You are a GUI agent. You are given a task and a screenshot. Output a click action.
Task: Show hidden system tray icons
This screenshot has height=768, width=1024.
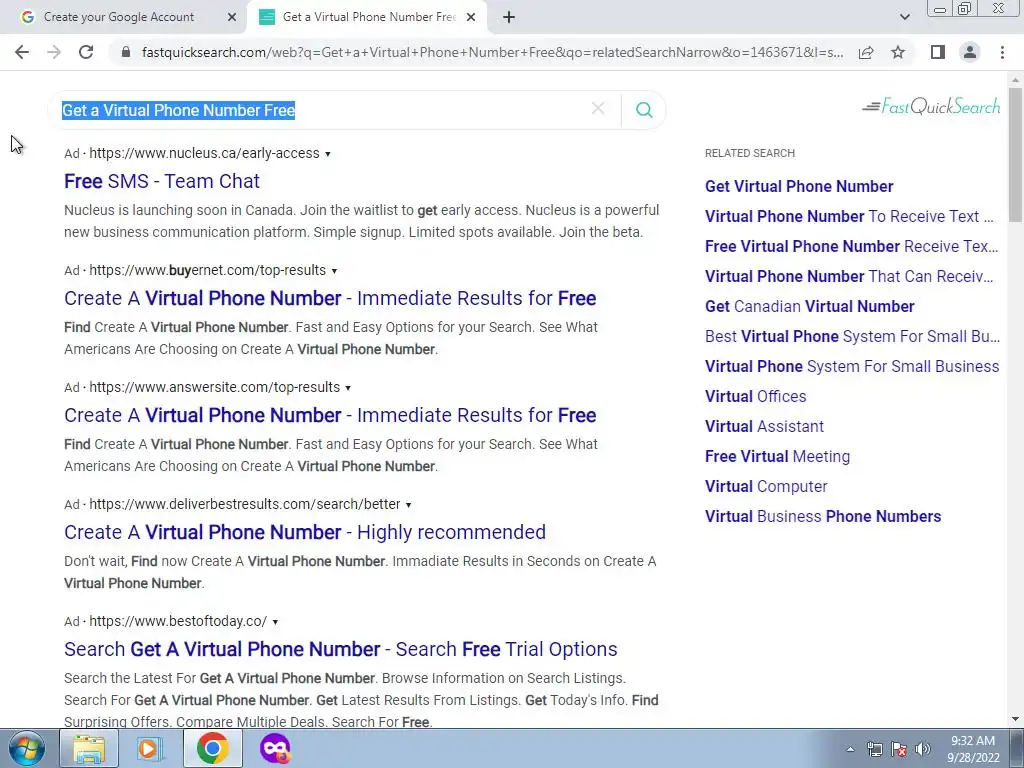pos(850,749)
